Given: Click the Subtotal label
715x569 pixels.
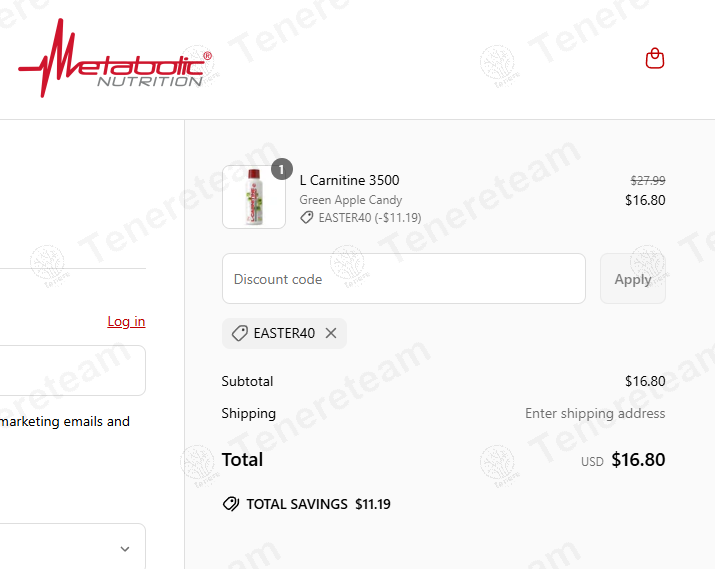Looking at the screenshot, I should point(247,381).
